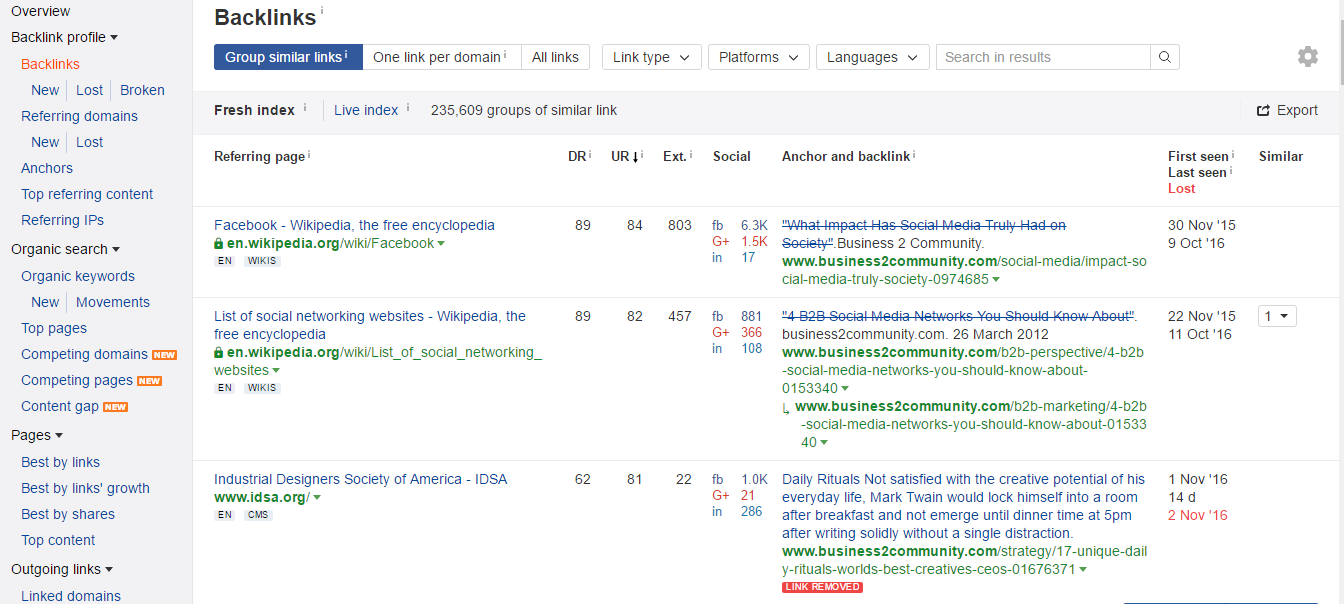Open Referring domains in the sidebar
The width and height of the screenshot is (1344, 604).
(x=79, y=116)
